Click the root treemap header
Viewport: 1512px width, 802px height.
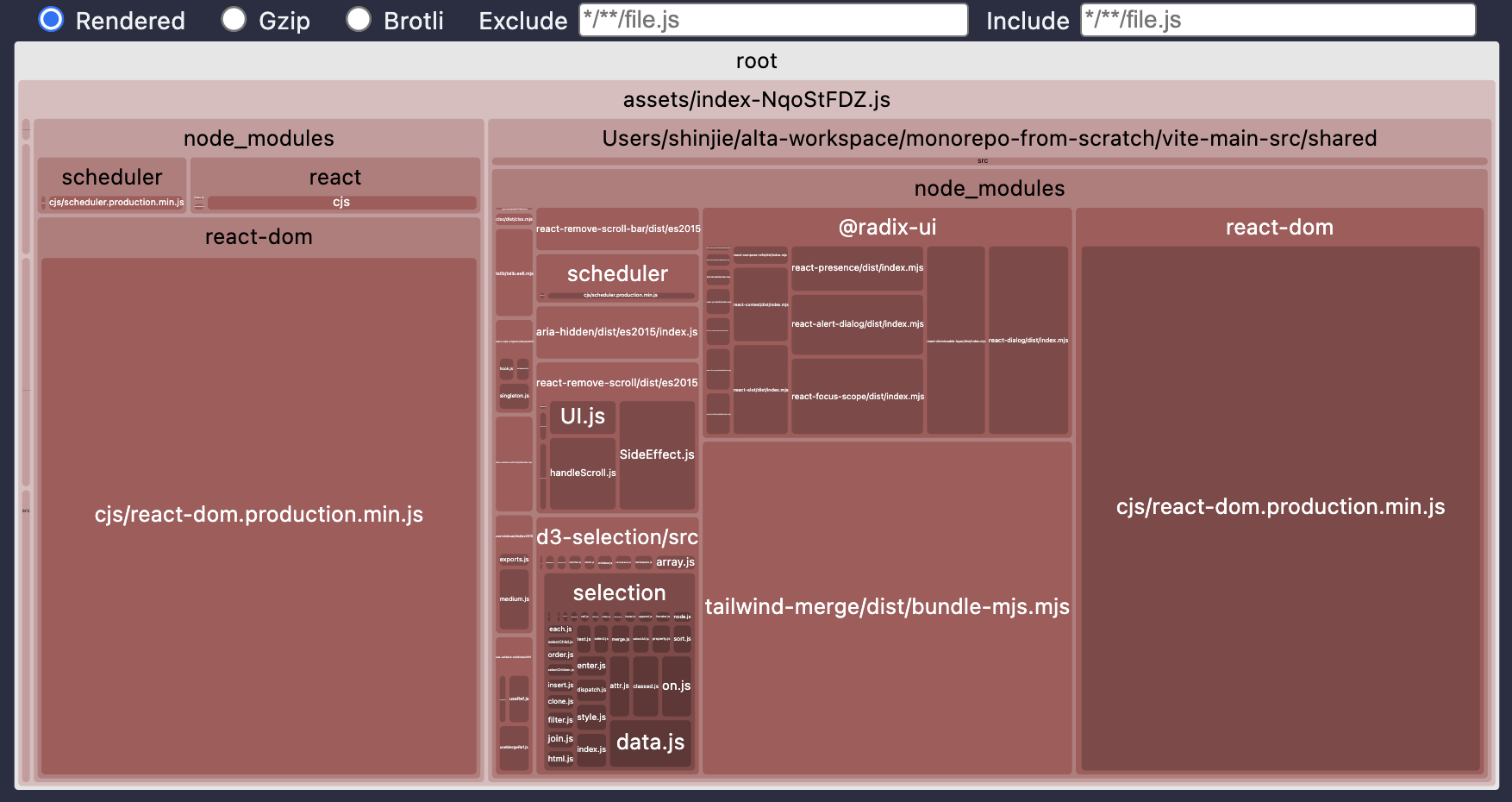click(756, 60)
